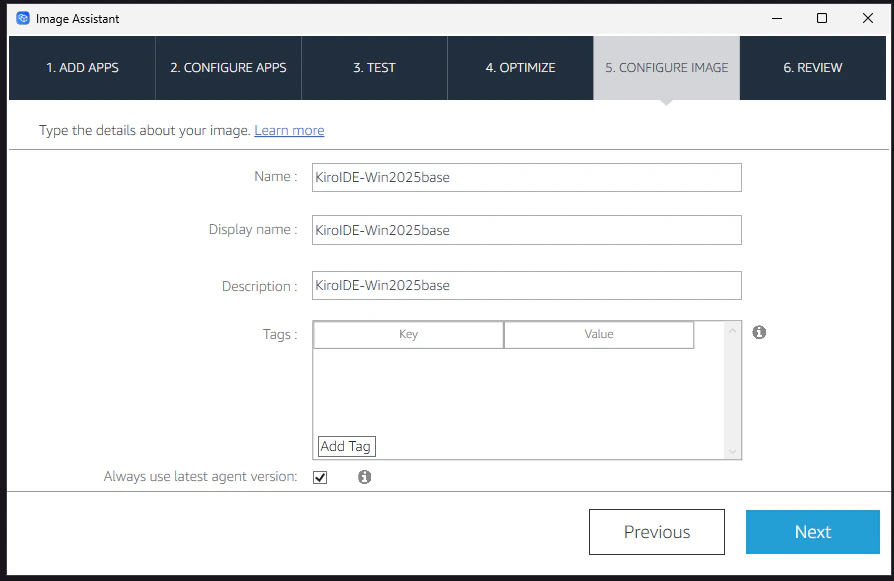Close the Image Assistant window

click(x=868, y=18)
